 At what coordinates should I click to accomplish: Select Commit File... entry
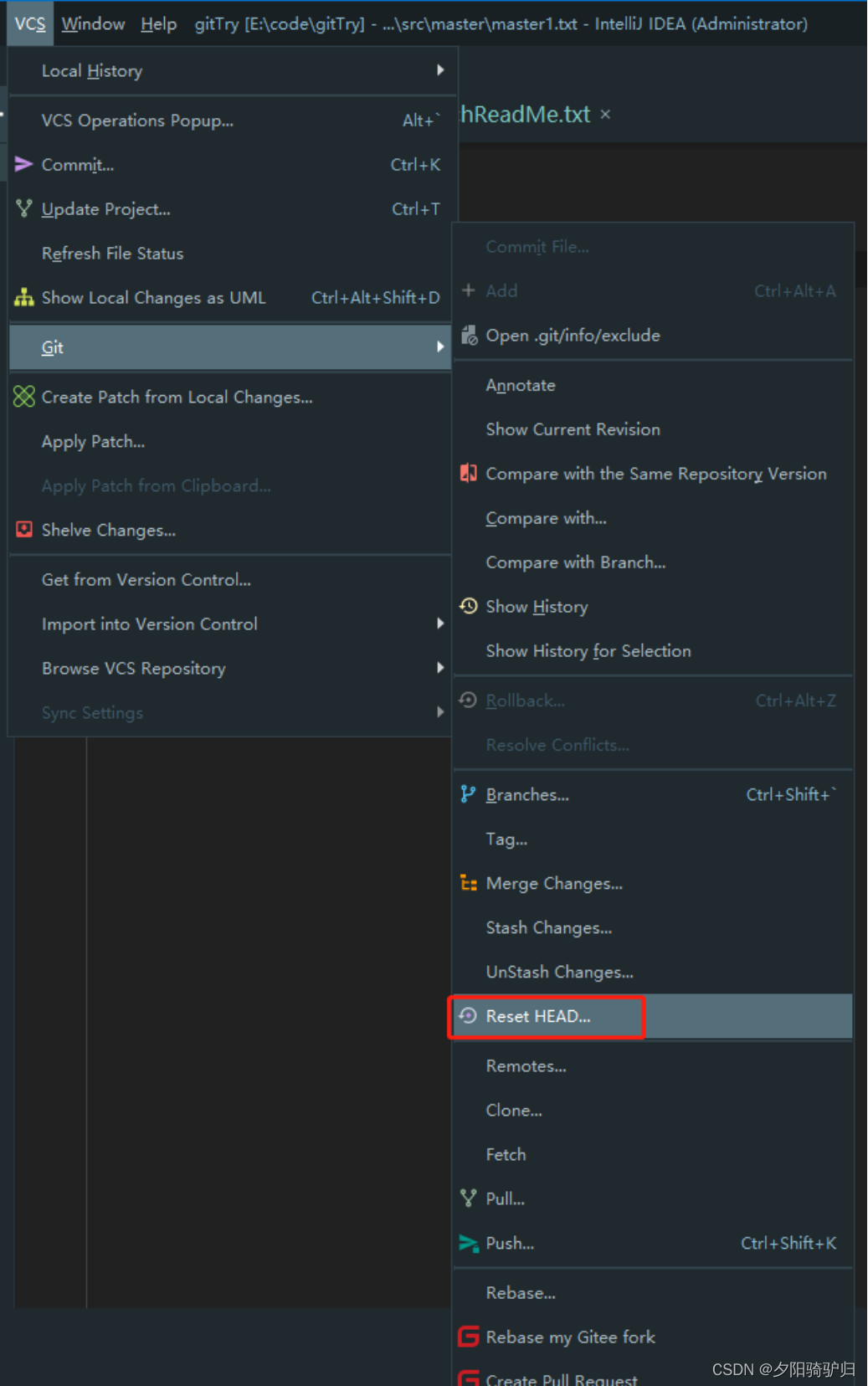coord(653,246)
